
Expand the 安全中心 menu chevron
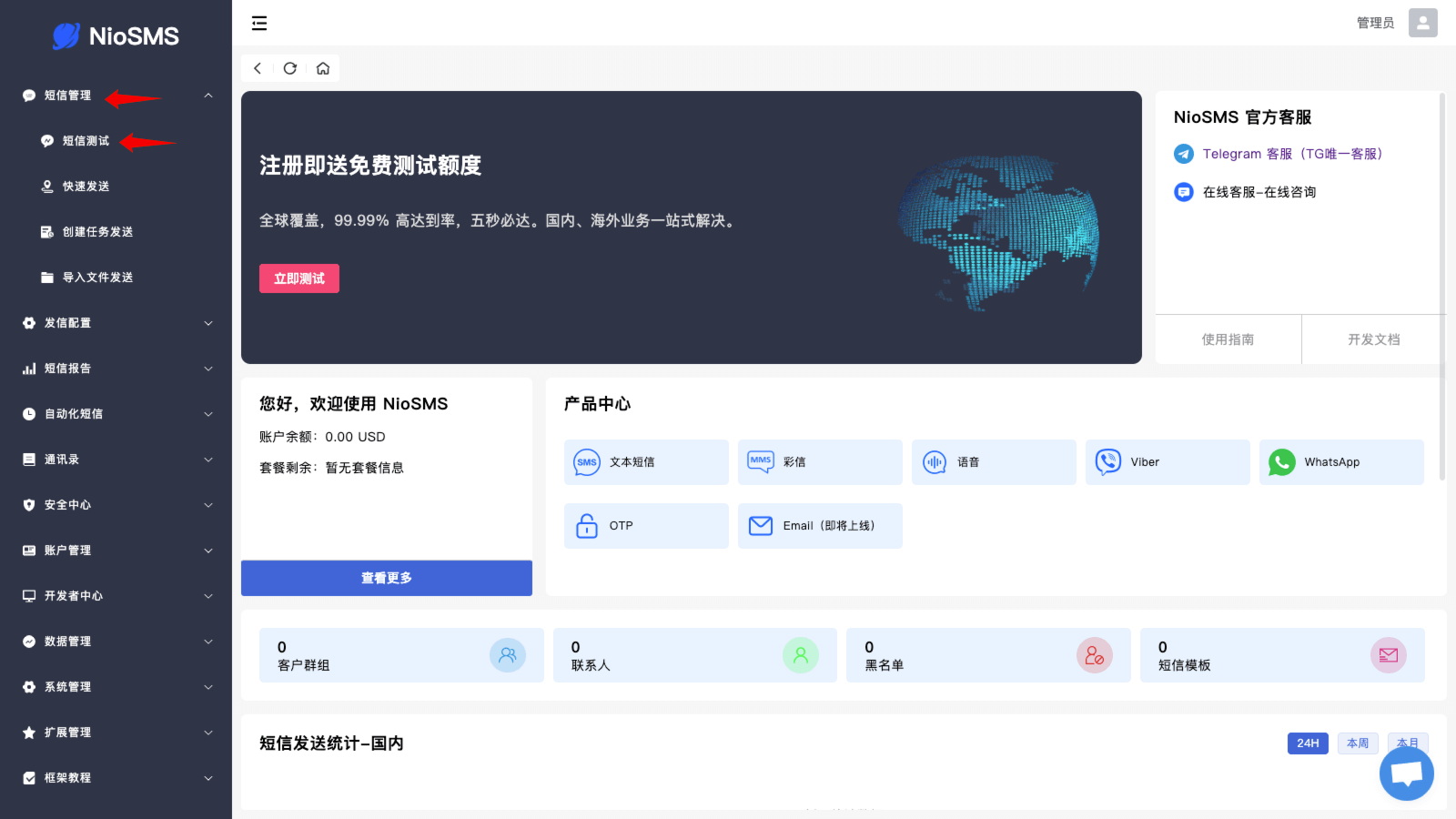coord(208,505)
